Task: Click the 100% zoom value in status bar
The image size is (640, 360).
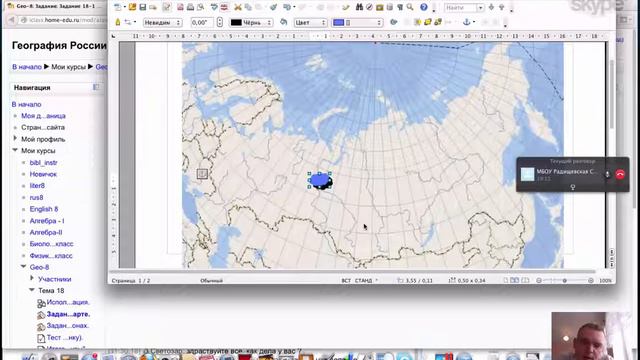Action: click(x=605, y=280)
